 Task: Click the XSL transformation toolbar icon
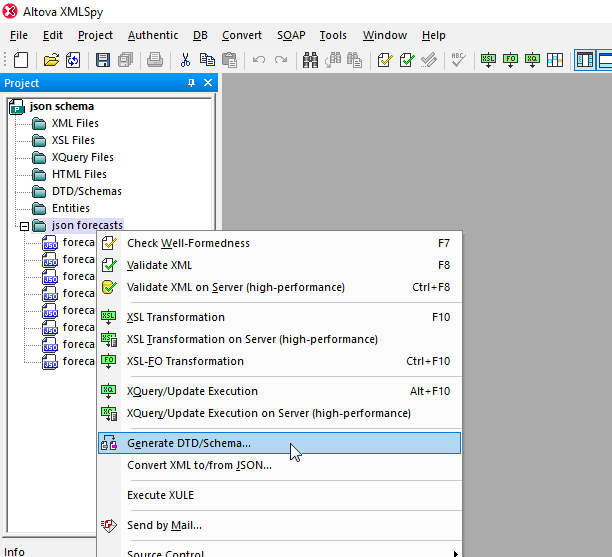489,60
